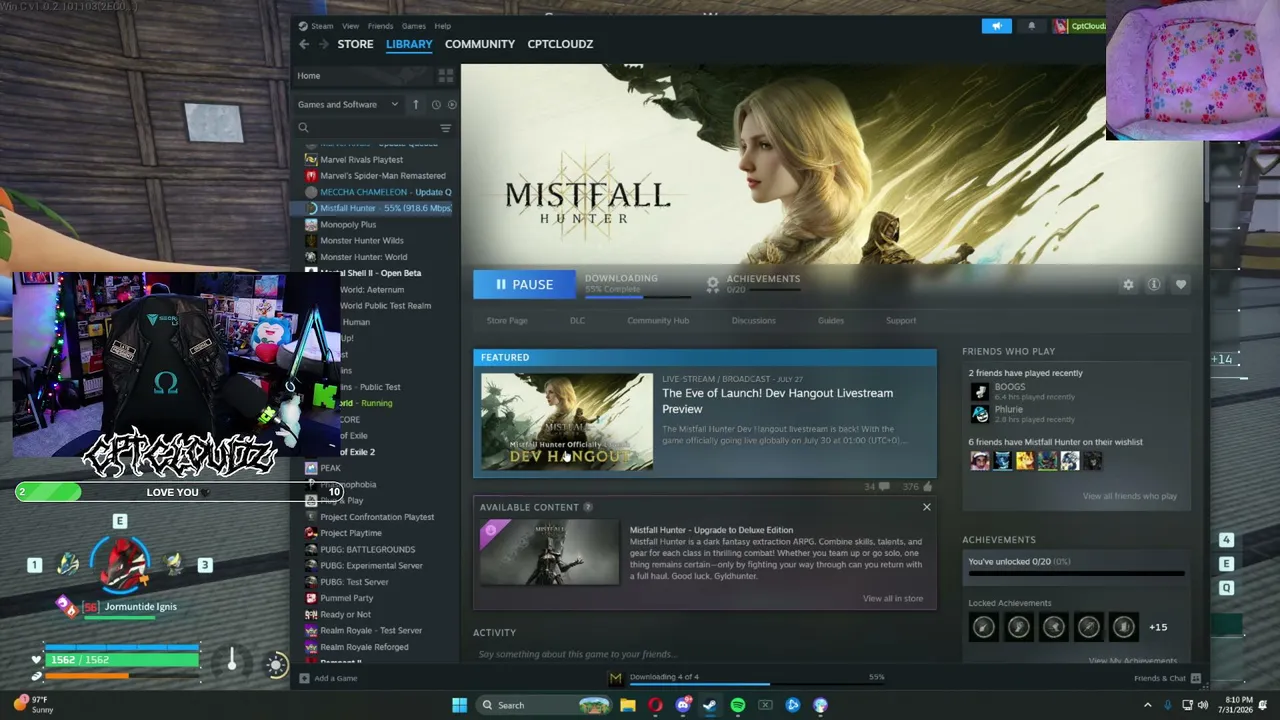Screen dimensions: 1280x720
Task: Open Steam notifications bell
Action: (1032, 26)
